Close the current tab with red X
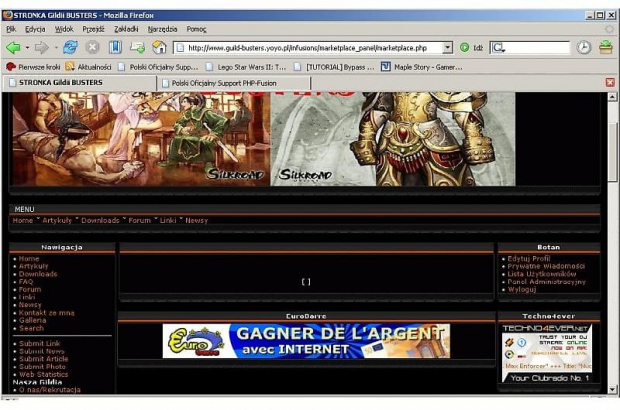Screen dimensions: 620x410 point(610,82)
